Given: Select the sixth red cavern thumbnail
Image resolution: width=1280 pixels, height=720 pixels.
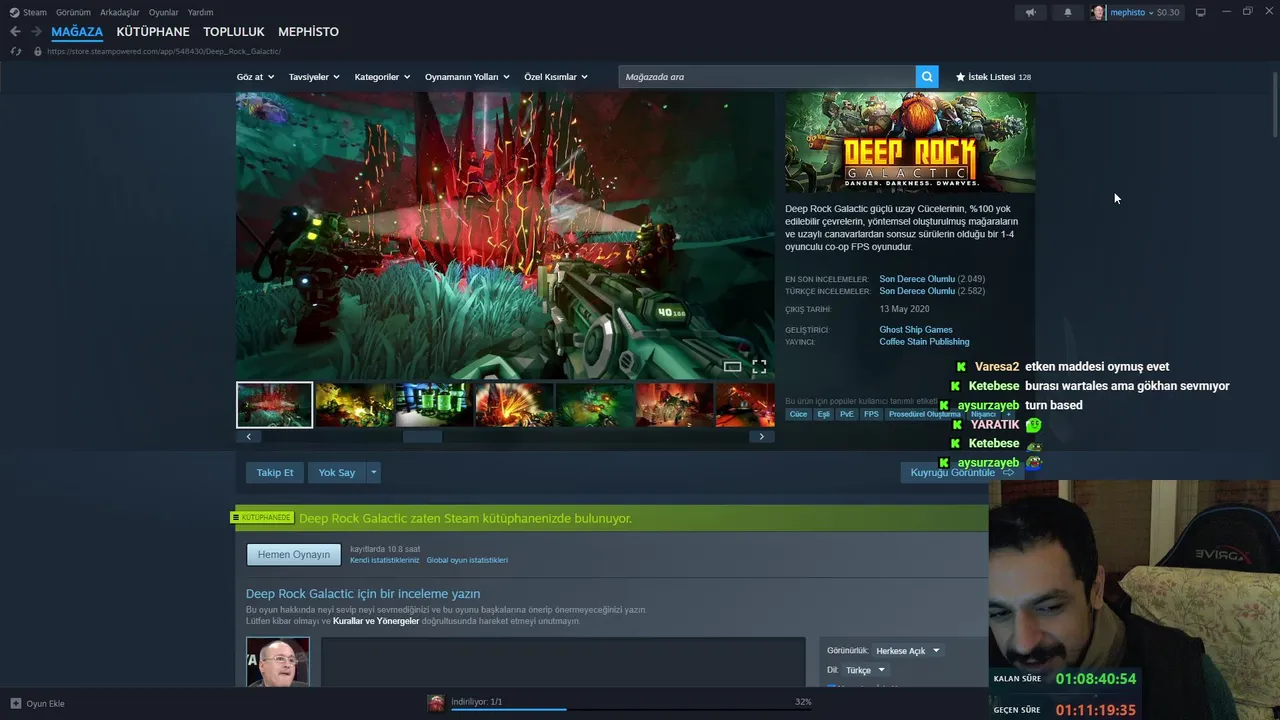Looking at the screenshot, I should pos(674,405).
